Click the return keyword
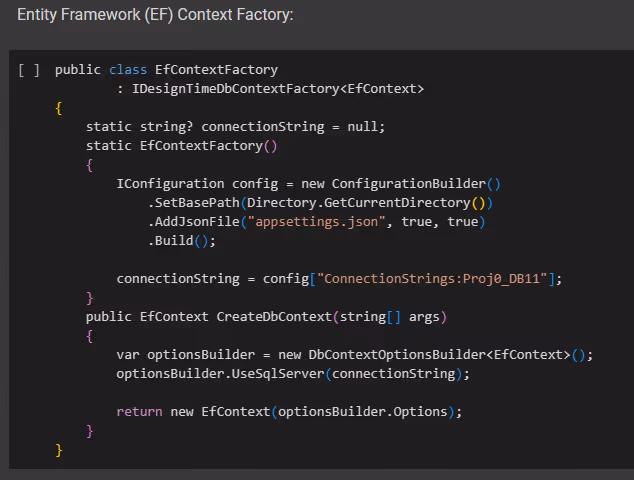This screenshot has height=480, width=634. coord(139,412)
